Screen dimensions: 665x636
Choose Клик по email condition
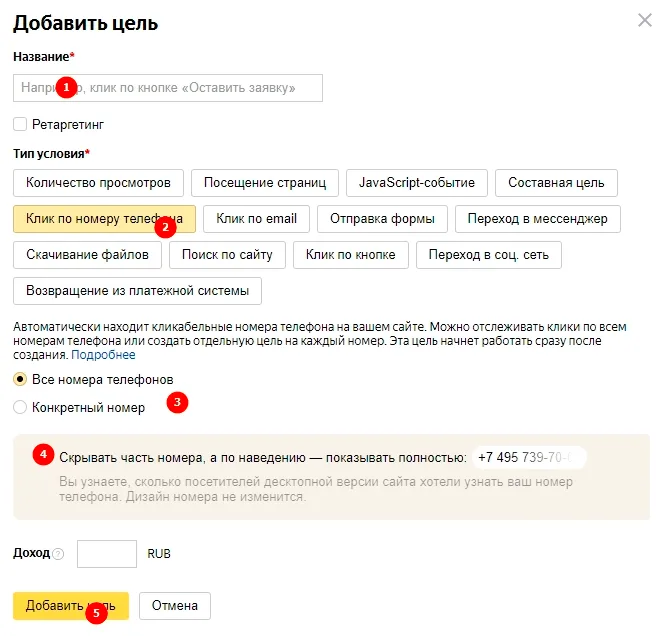pos(256,219)
